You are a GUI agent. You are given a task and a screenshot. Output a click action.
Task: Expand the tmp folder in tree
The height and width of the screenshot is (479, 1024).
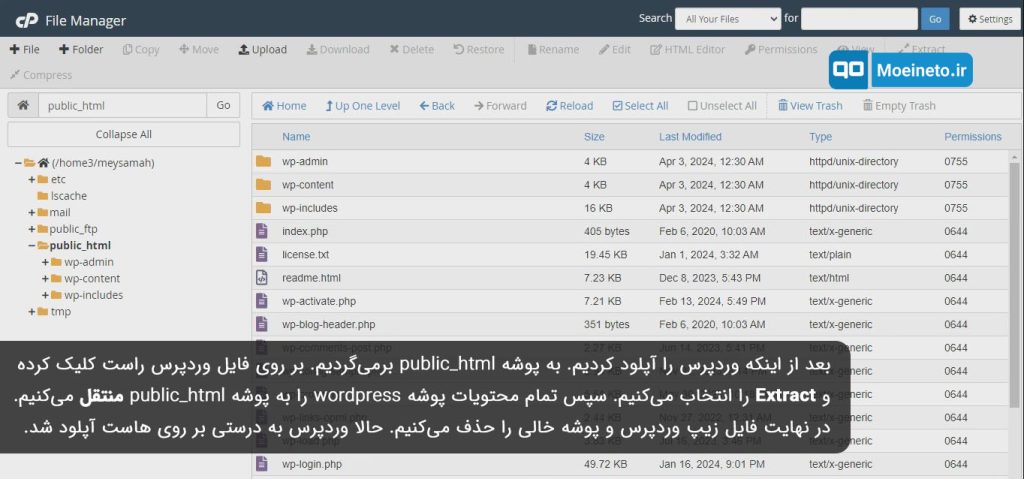[31, 312]
